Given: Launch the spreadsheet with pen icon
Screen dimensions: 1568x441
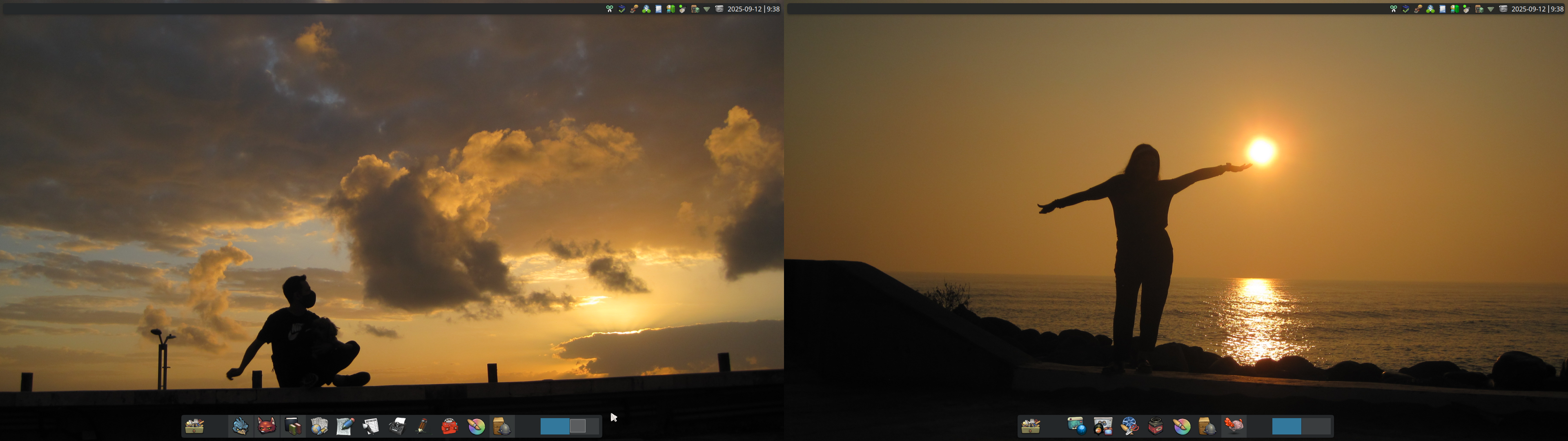Looking at the screenshot, I should click(x=371, y=426).
